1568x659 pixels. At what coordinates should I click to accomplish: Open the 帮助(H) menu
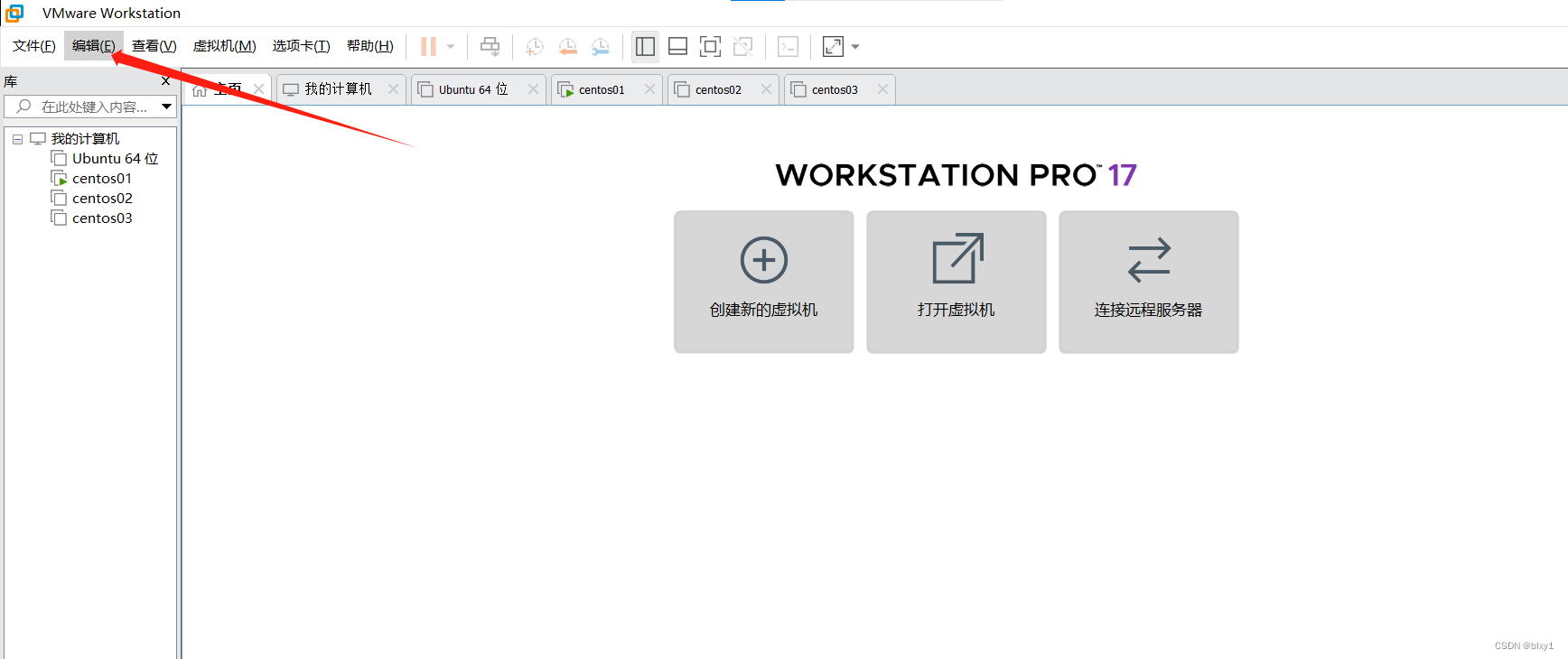pos(370,46)
